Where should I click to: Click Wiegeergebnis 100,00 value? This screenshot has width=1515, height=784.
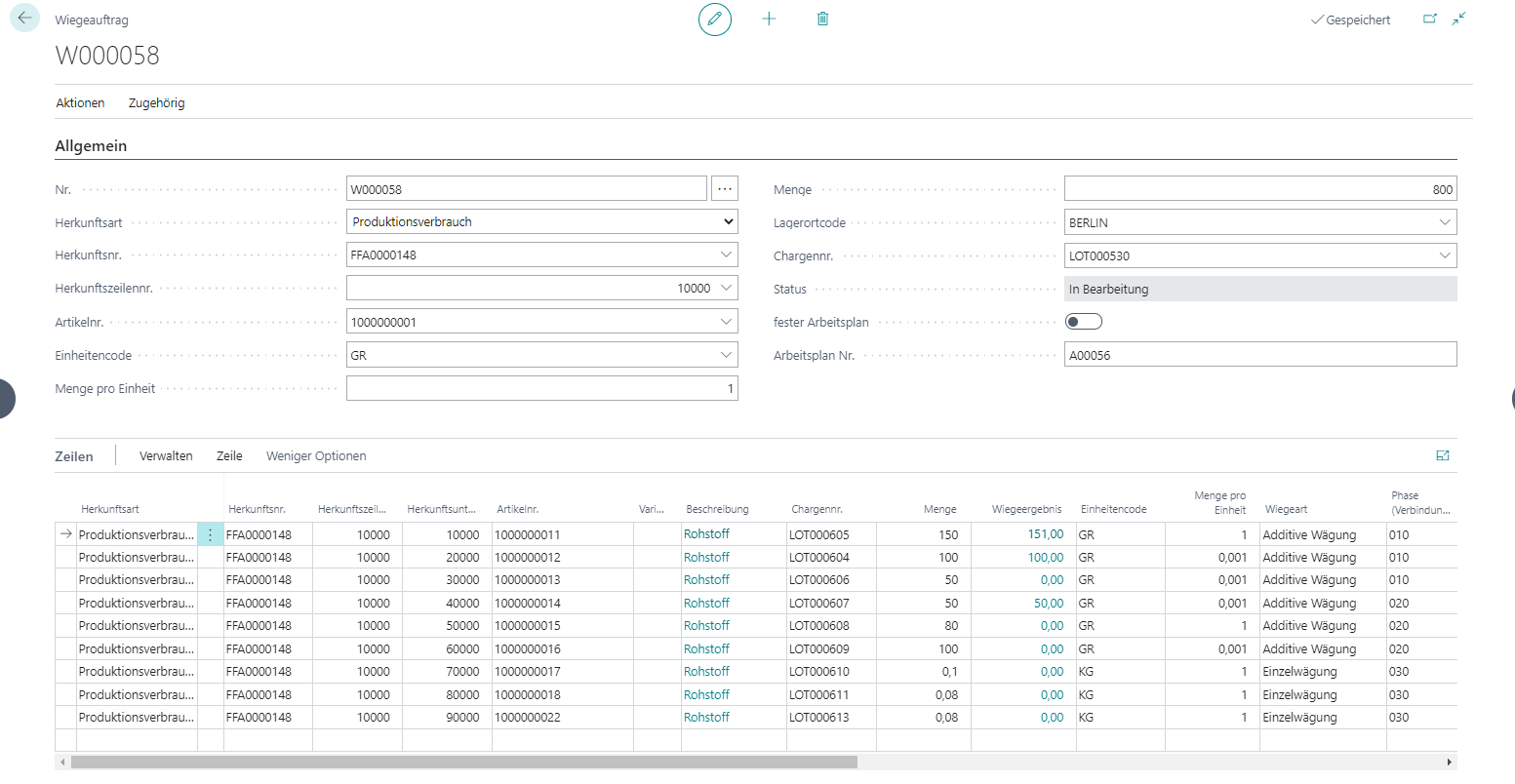coord(1045,558)
